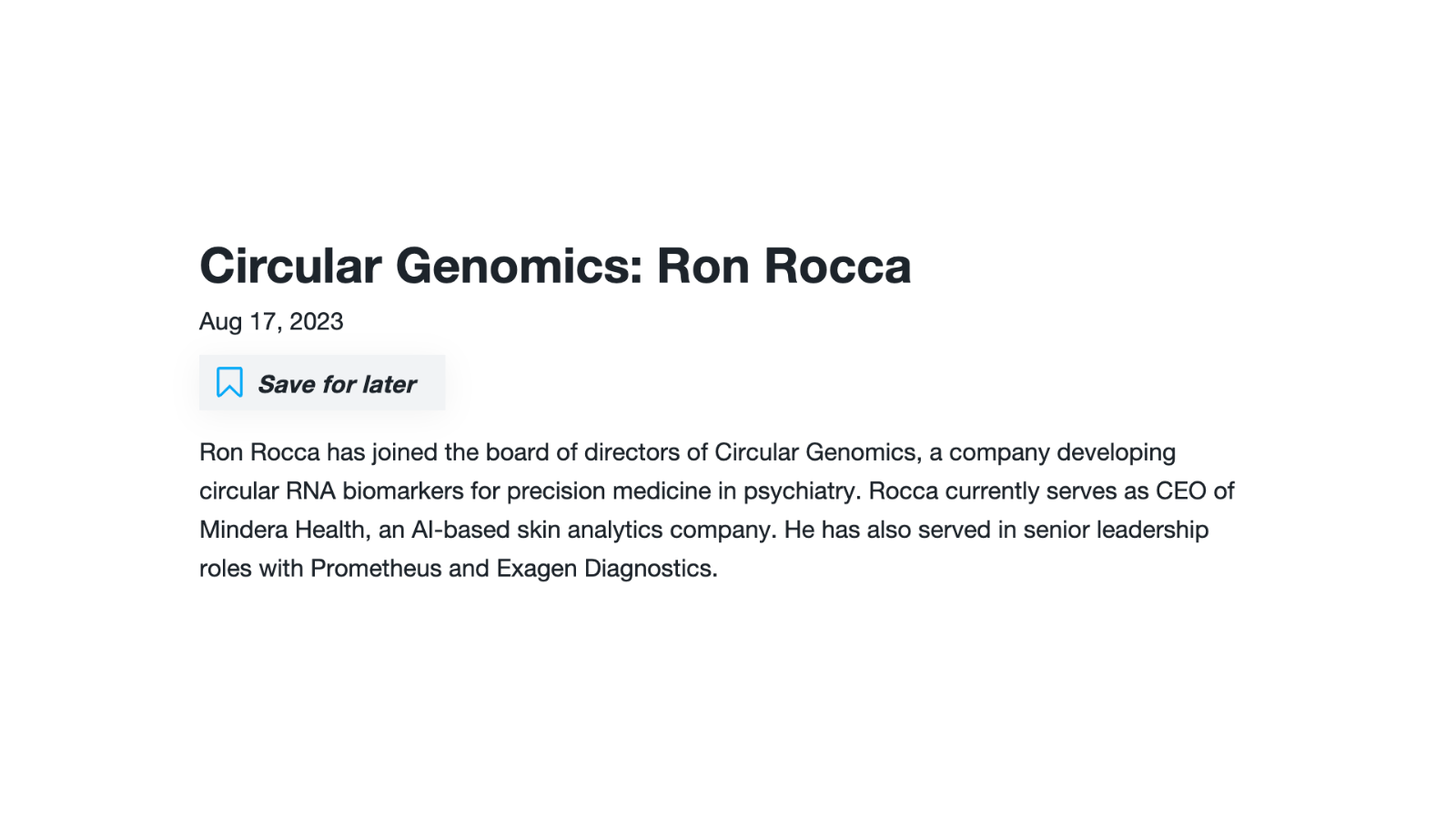Click "Prometheus" in the last line

pyautogui.click(x=376, y=568)
